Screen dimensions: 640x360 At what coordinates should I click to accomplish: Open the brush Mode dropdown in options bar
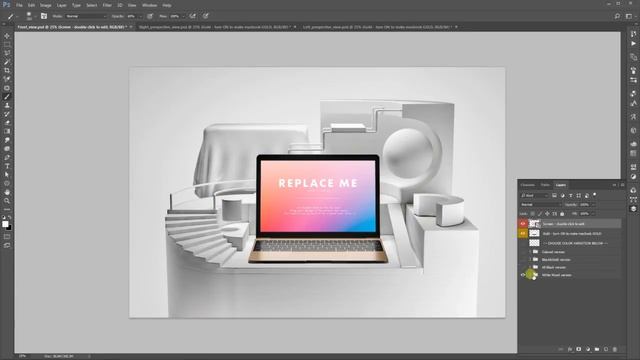[x=86, y=16]
